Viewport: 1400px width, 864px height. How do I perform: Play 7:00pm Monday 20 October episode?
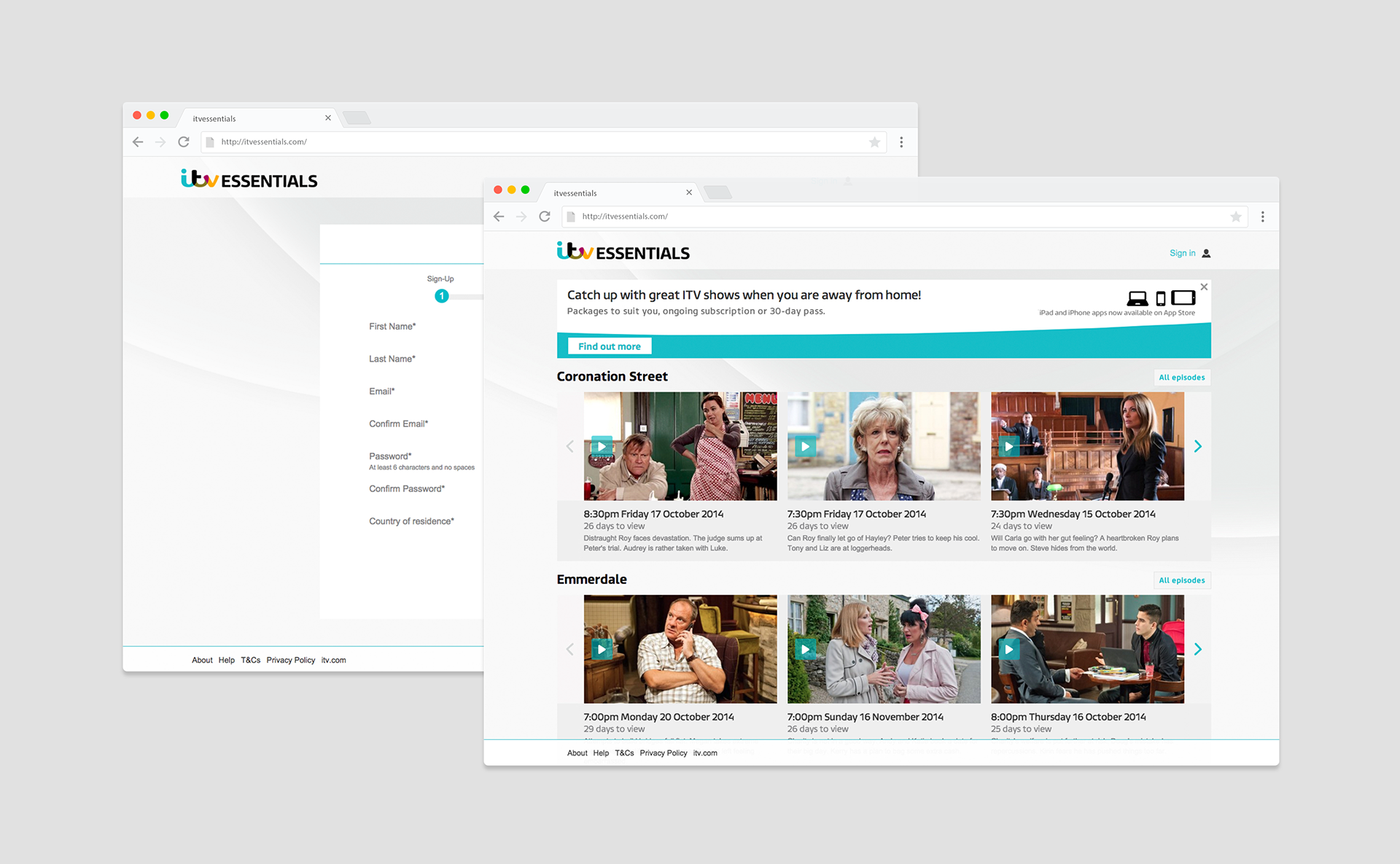(x=602, y=649)
